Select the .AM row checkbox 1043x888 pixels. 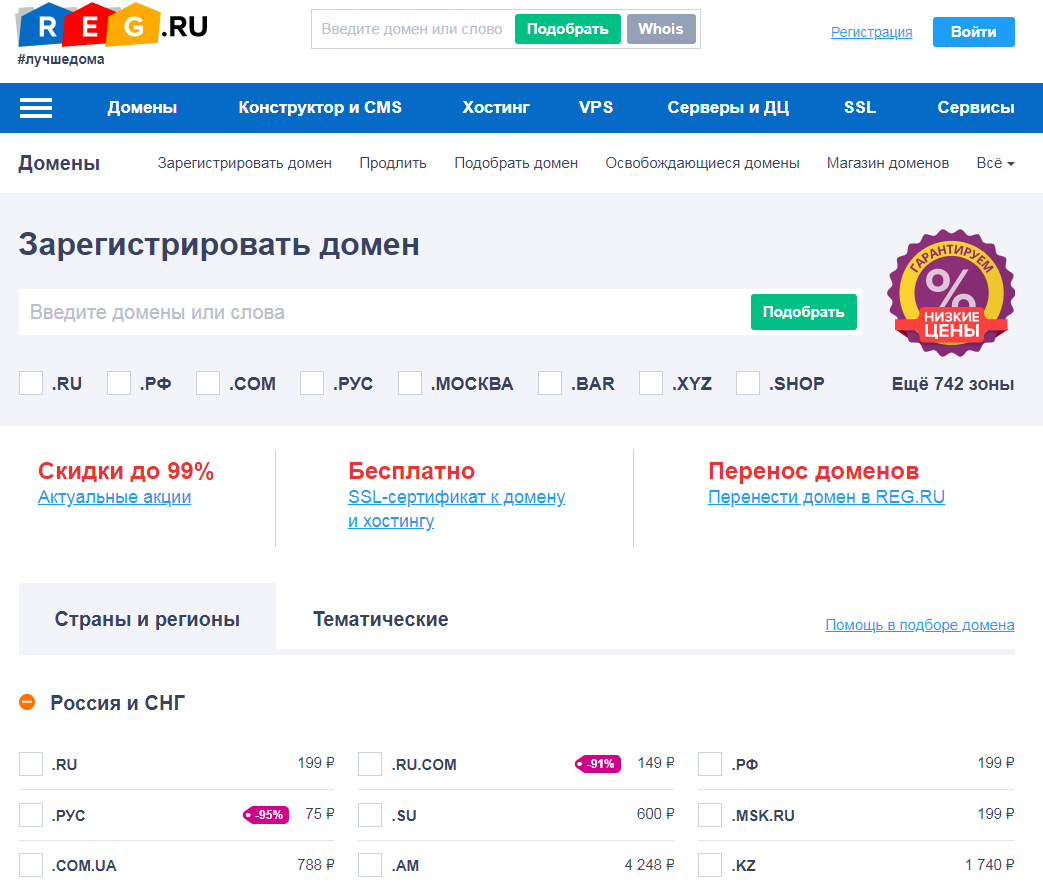point(370,865)
